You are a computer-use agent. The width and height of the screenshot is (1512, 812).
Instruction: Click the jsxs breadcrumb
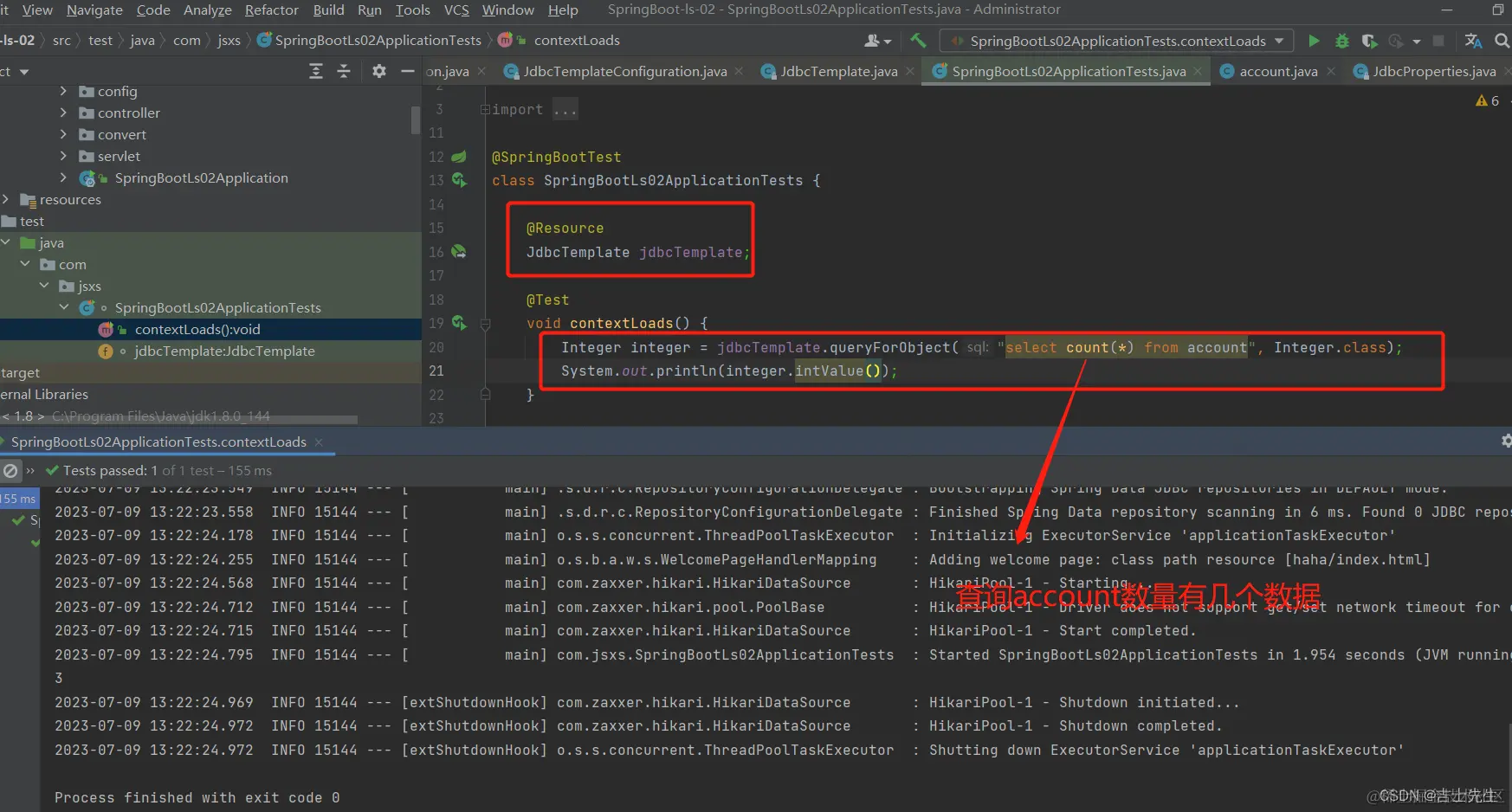[x=229, y=41]
